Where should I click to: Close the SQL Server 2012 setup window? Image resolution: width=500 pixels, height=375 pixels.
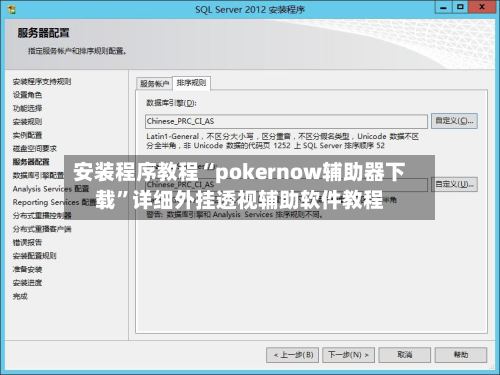pos(482,7)
